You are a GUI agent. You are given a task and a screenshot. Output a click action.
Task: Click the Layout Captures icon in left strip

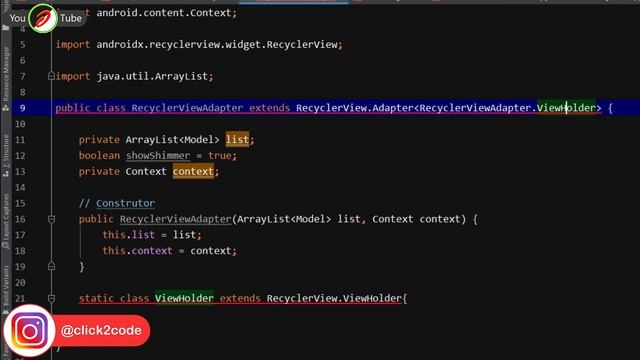click(6, 245)
